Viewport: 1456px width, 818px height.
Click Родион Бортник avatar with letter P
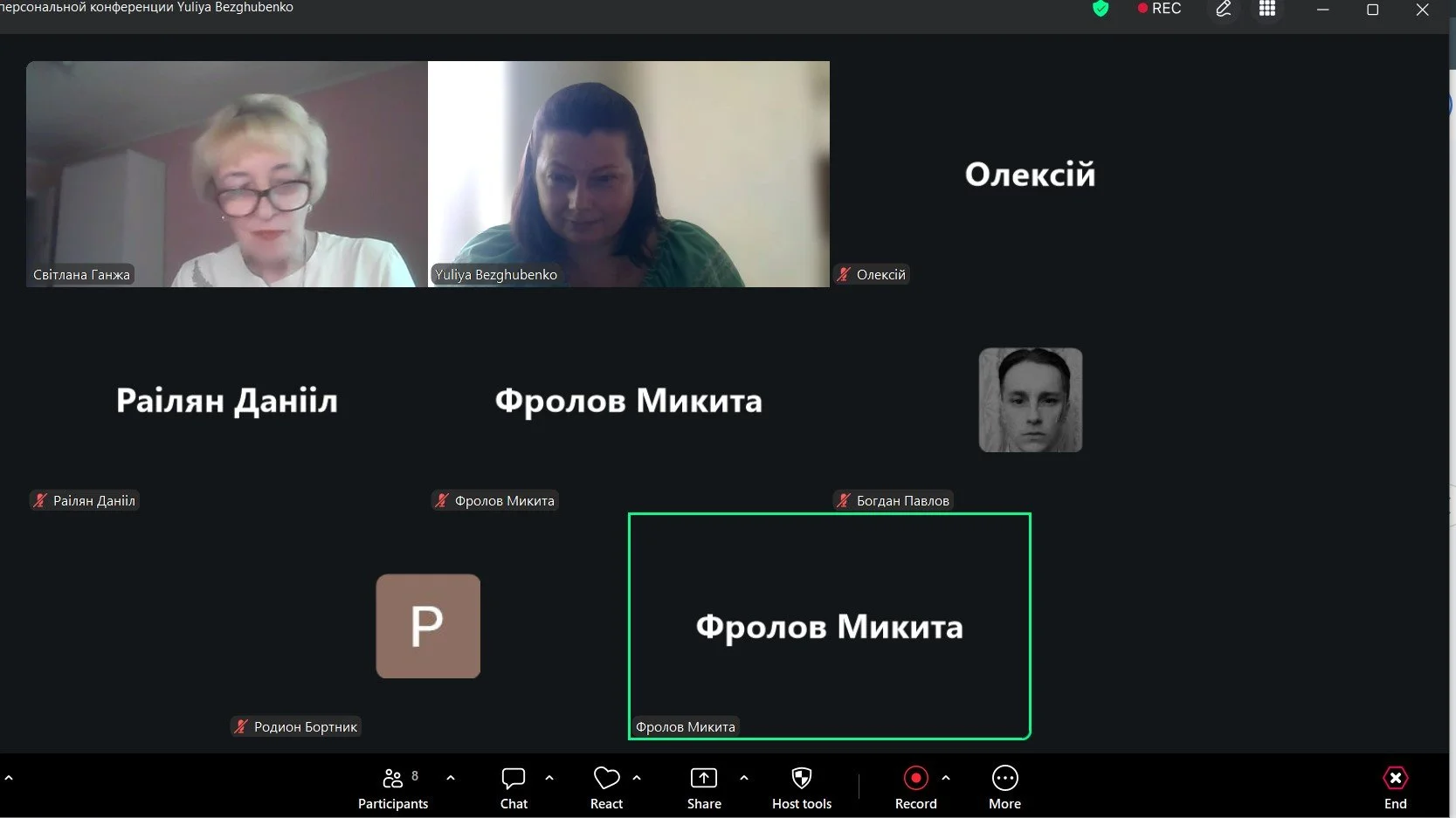tap(428, 626)
